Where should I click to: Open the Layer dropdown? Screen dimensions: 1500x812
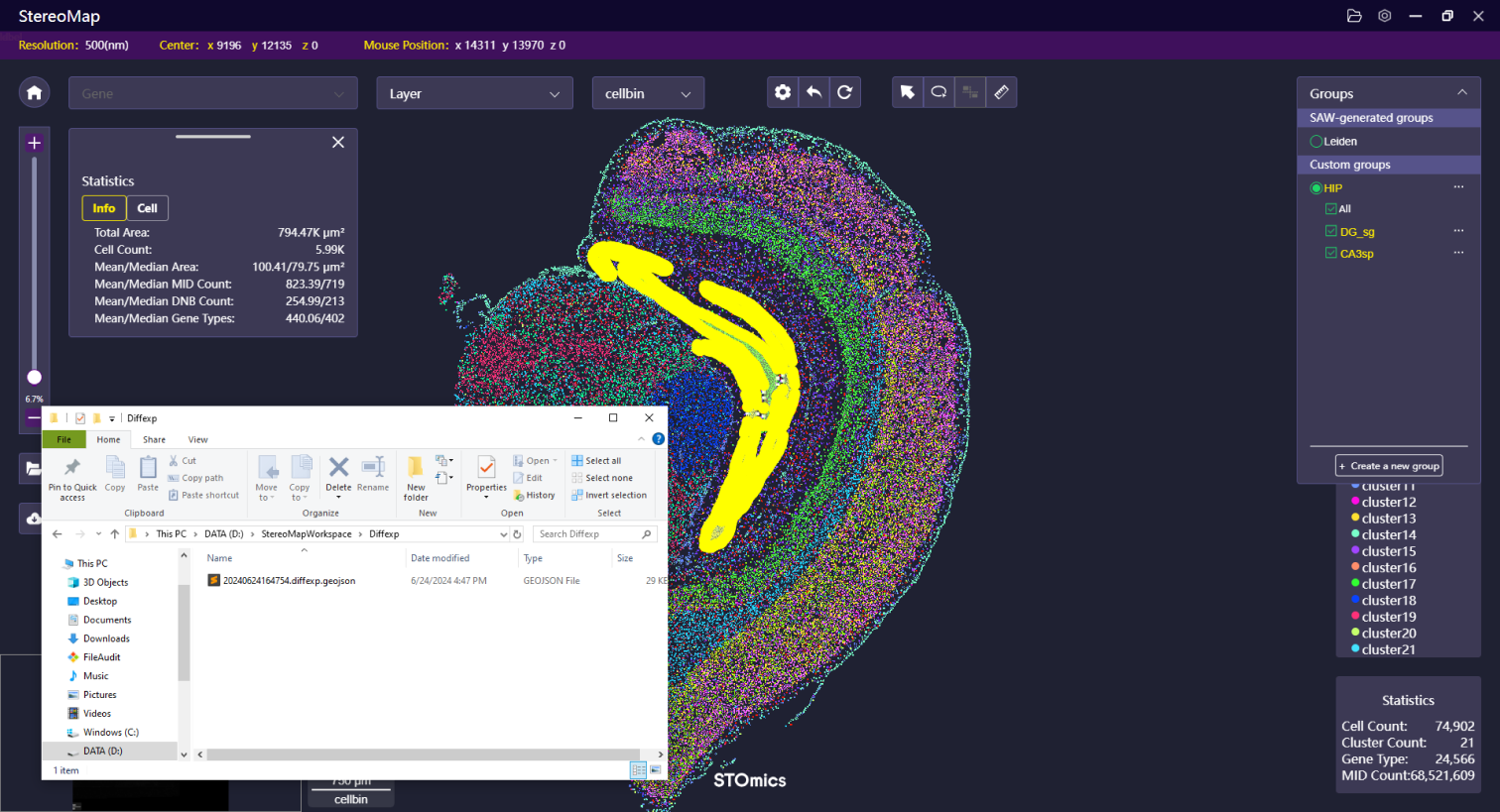(x=474, y=93)
